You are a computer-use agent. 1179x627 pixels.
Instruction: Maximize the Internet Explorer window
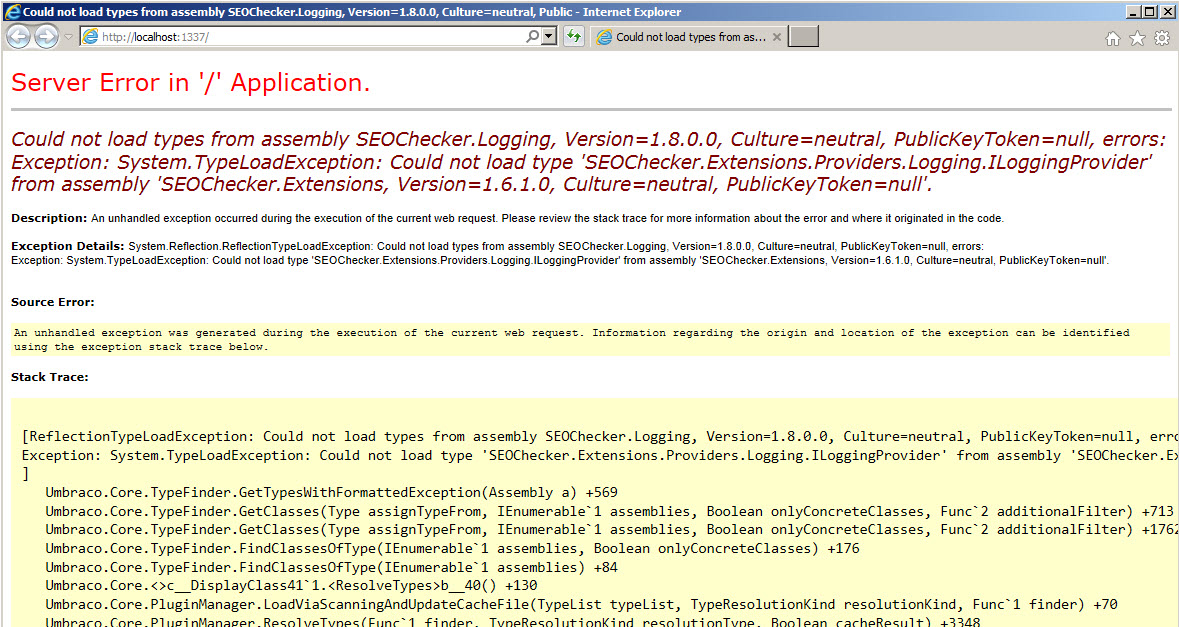pos(1150,12)
